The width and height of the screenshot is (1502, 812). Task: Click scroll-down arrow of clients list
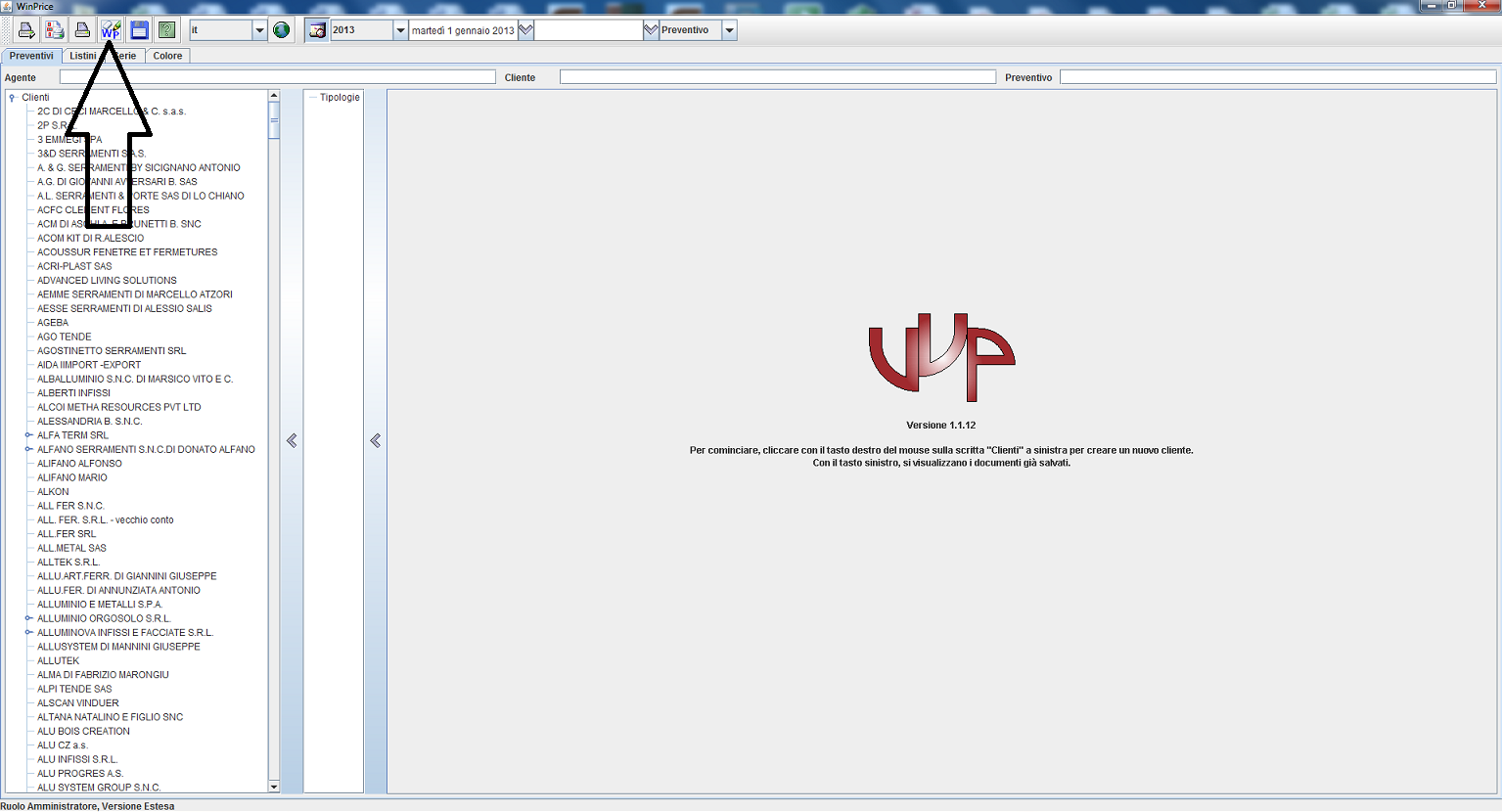point(274,787)
